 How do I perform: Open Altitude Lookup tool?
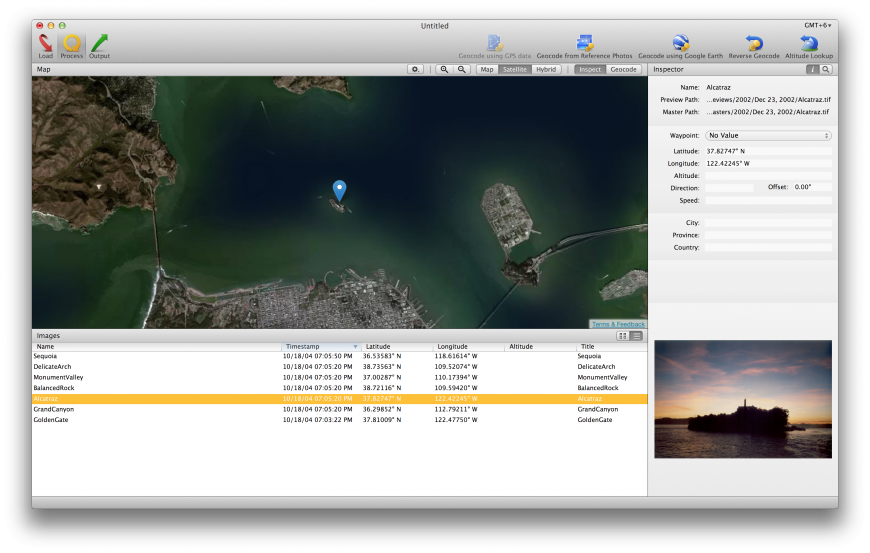809,44
